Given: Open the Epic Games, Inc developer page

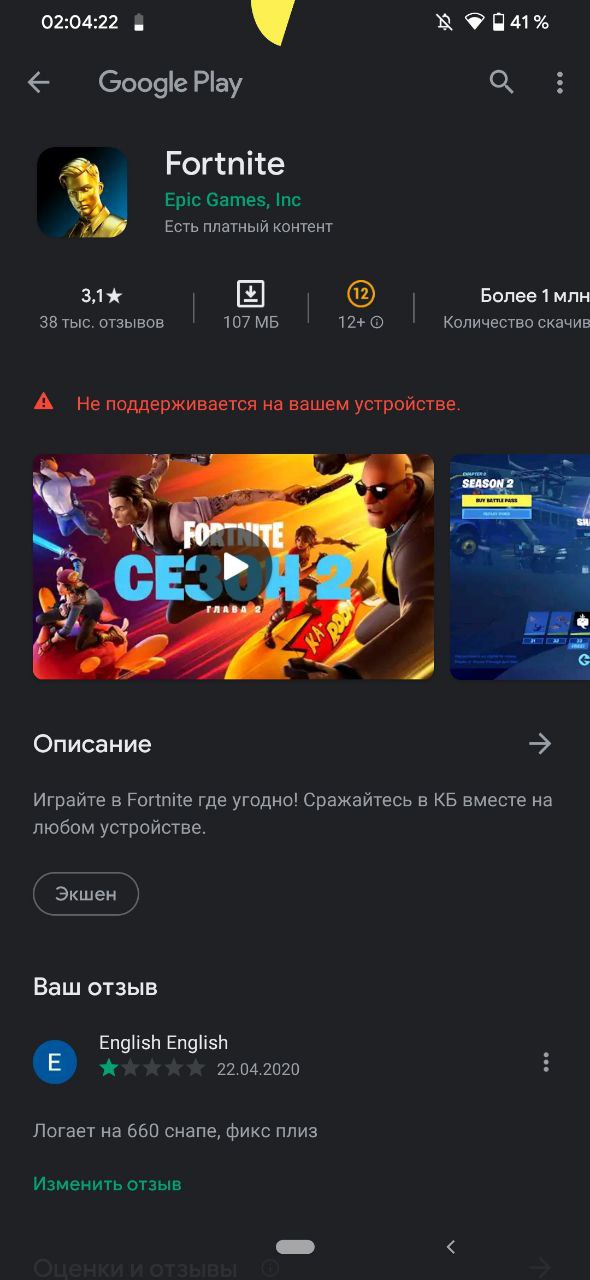Looking at the screenshot, I should [233, 199].
